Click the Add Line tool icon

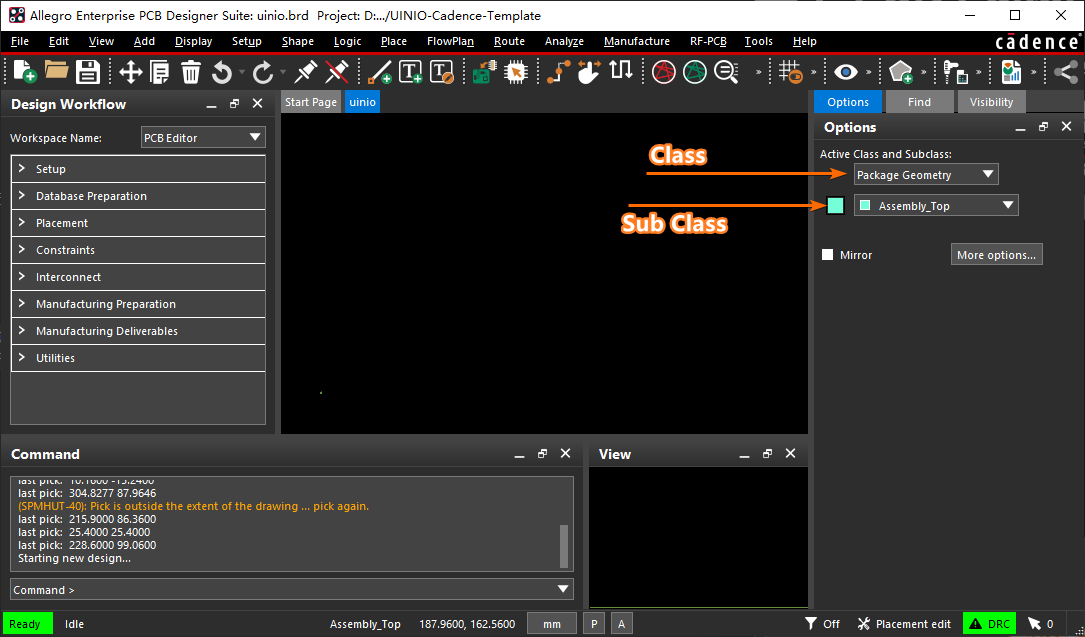380,72
